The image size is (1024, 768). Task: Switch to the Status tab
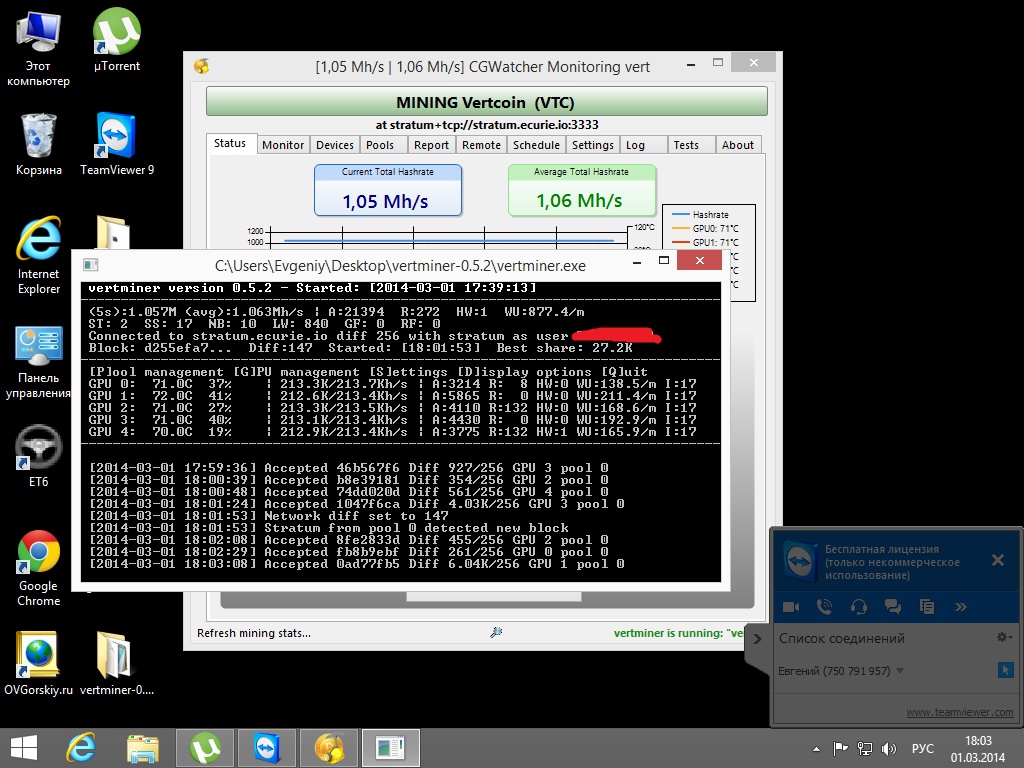[x=230, y=143]
